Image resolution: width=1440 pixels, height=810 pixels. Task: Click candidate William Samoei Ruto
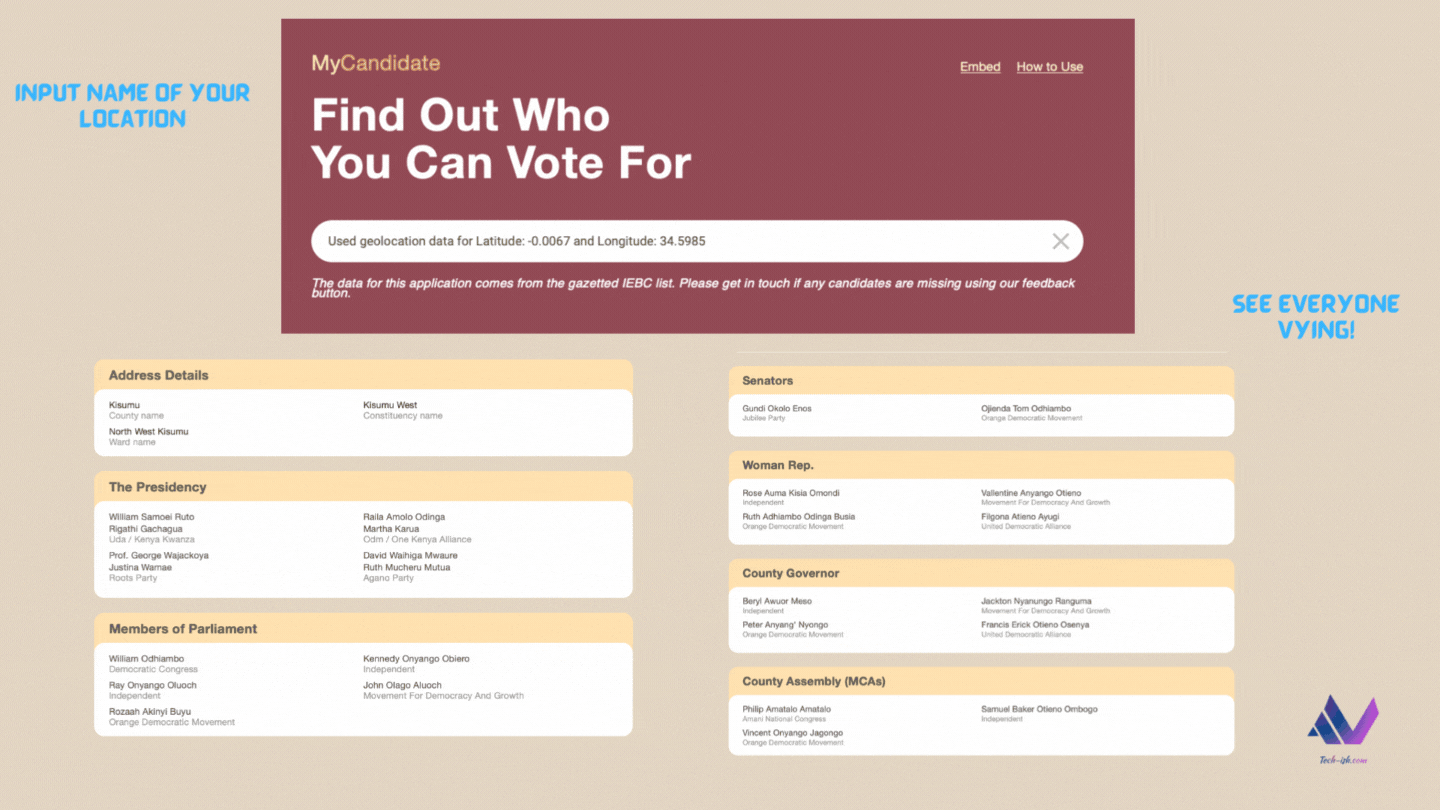click(152, 517)
